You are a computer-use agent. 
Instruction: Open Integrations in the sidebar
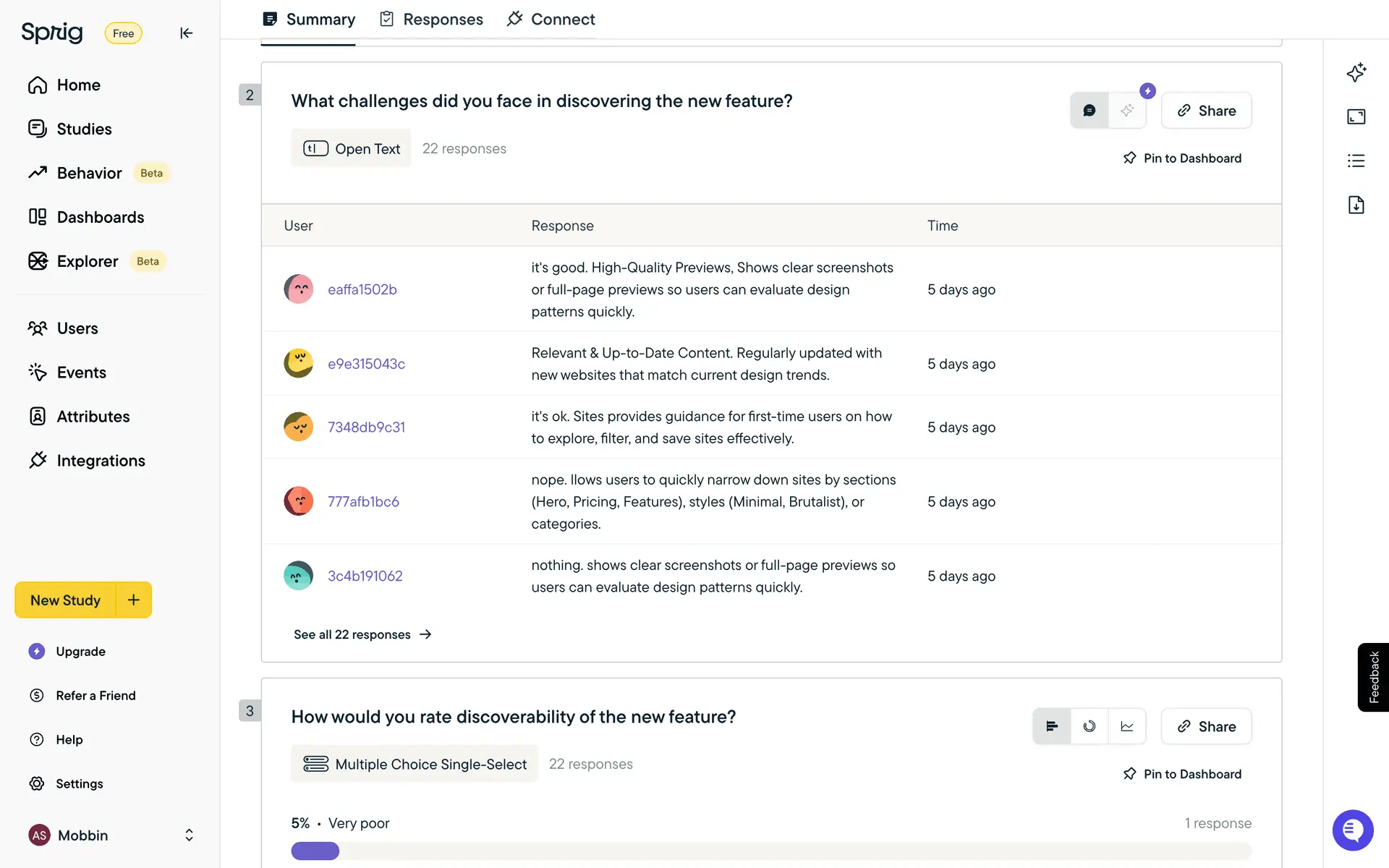[101, 461]
